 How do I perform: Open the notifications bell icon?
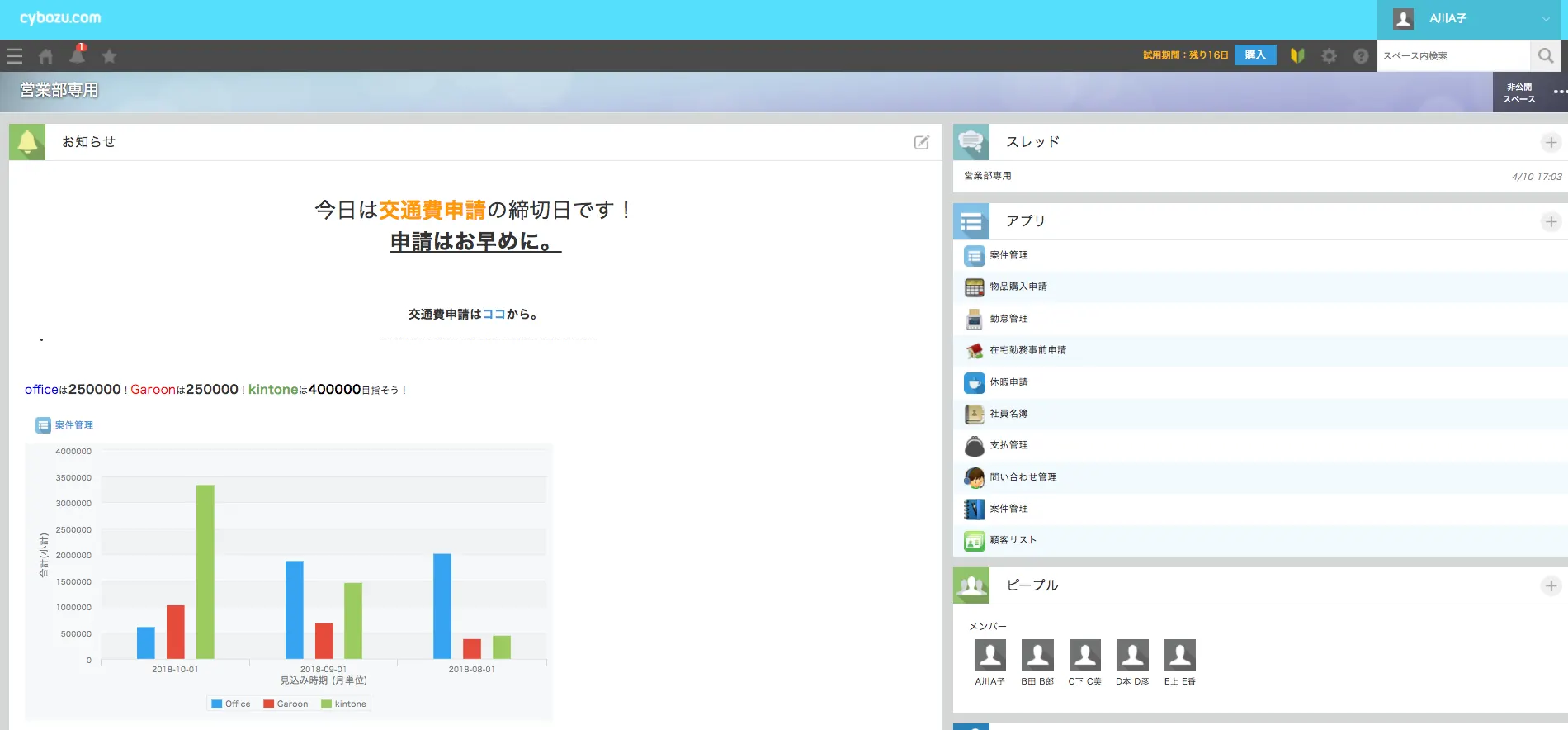coord(78,55)
